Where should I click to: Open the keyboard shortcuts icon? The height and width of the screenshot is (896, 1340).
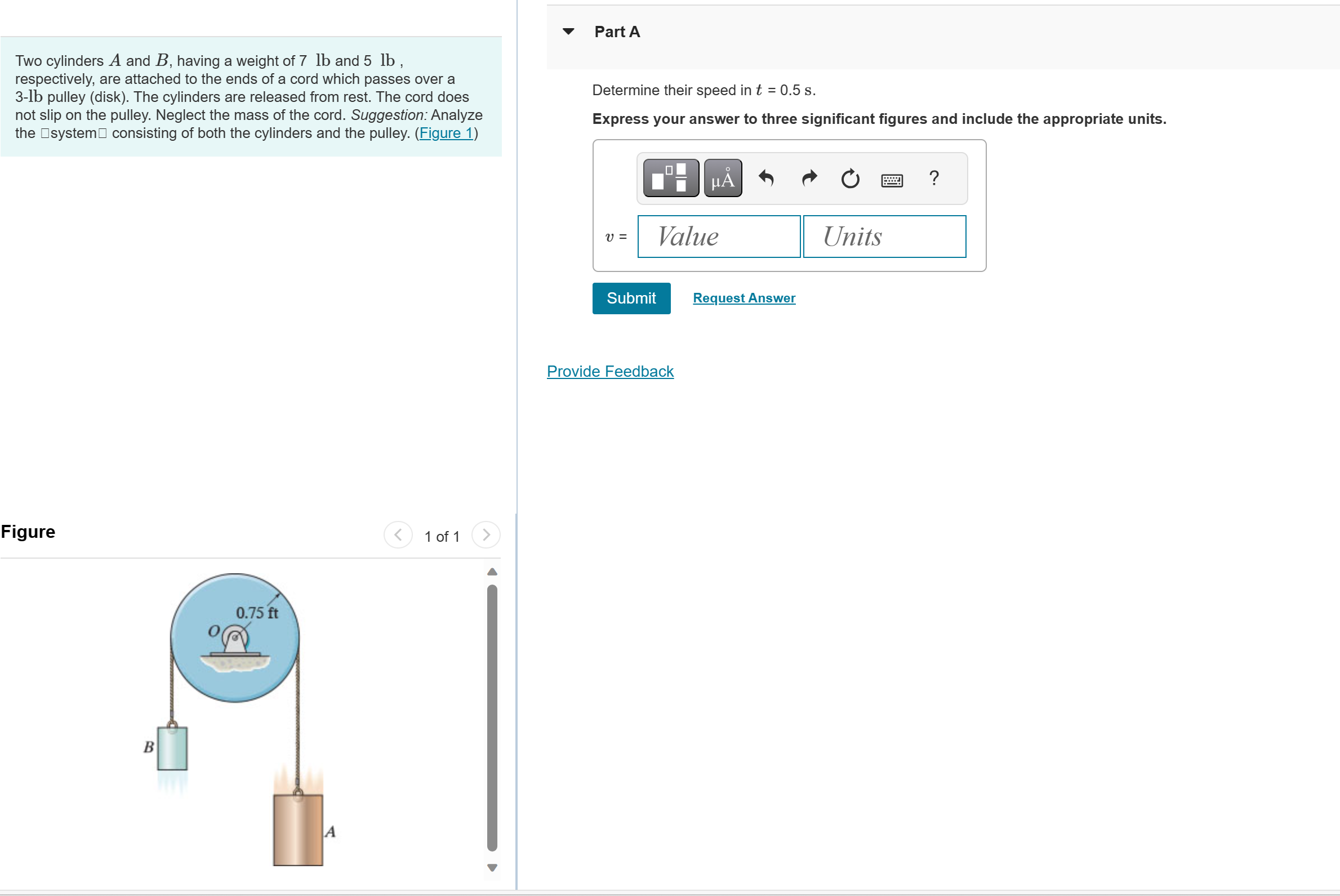pyautogui.click(x=892, y=180)
